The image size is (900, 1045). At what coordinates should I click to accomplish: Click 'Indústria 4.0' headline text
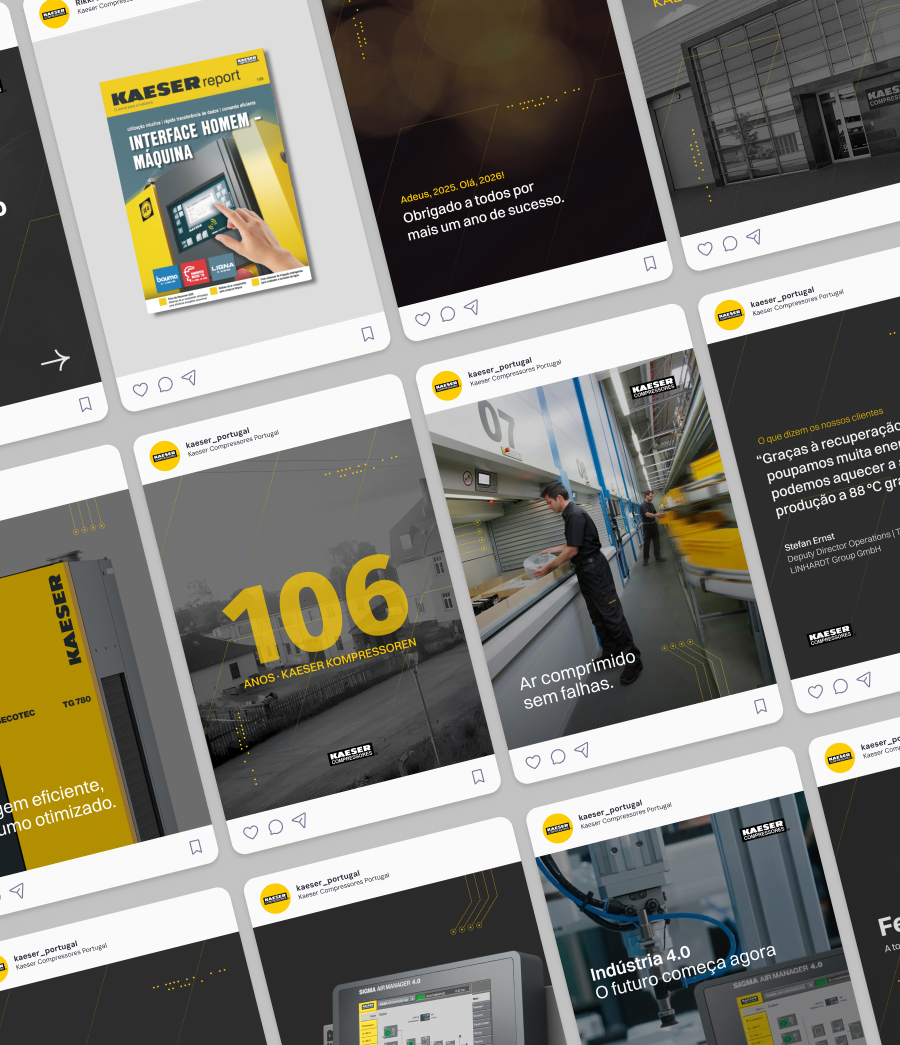coord(640,963)
